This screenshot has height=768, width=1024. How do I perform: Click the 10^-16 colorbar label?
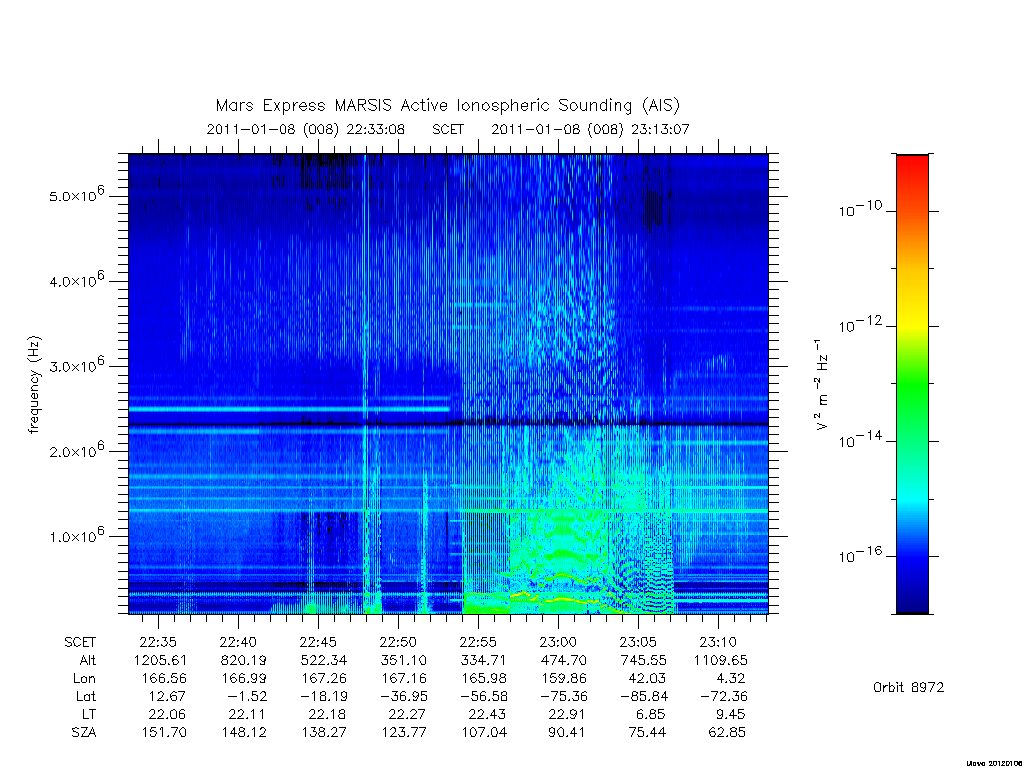tap(859, 555)
